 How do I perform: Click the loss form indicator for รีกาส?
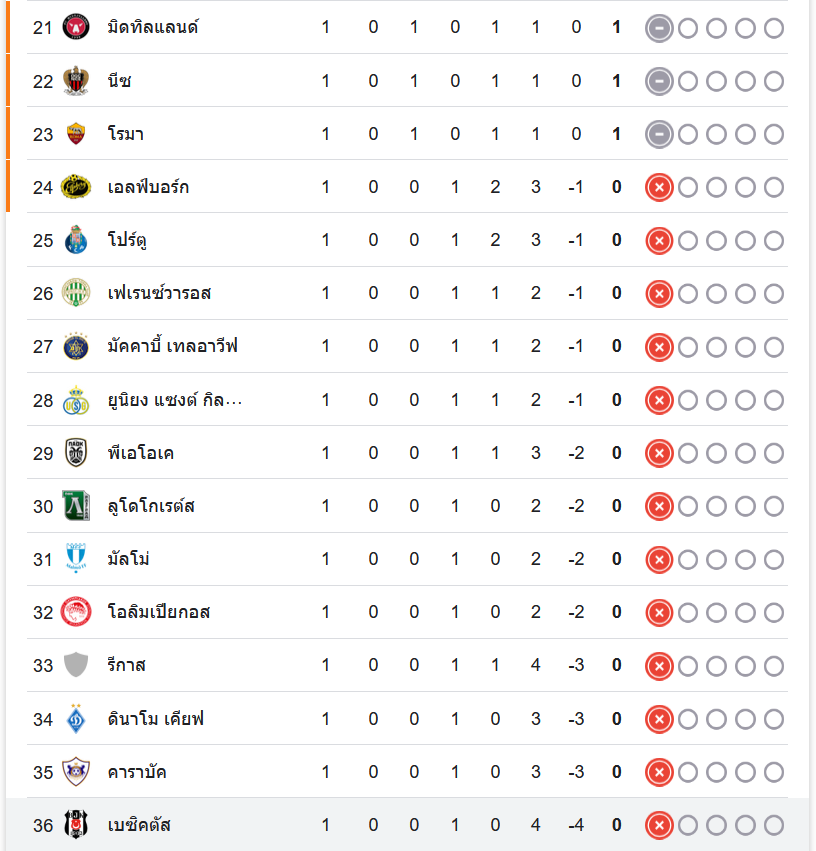(658, 665)
